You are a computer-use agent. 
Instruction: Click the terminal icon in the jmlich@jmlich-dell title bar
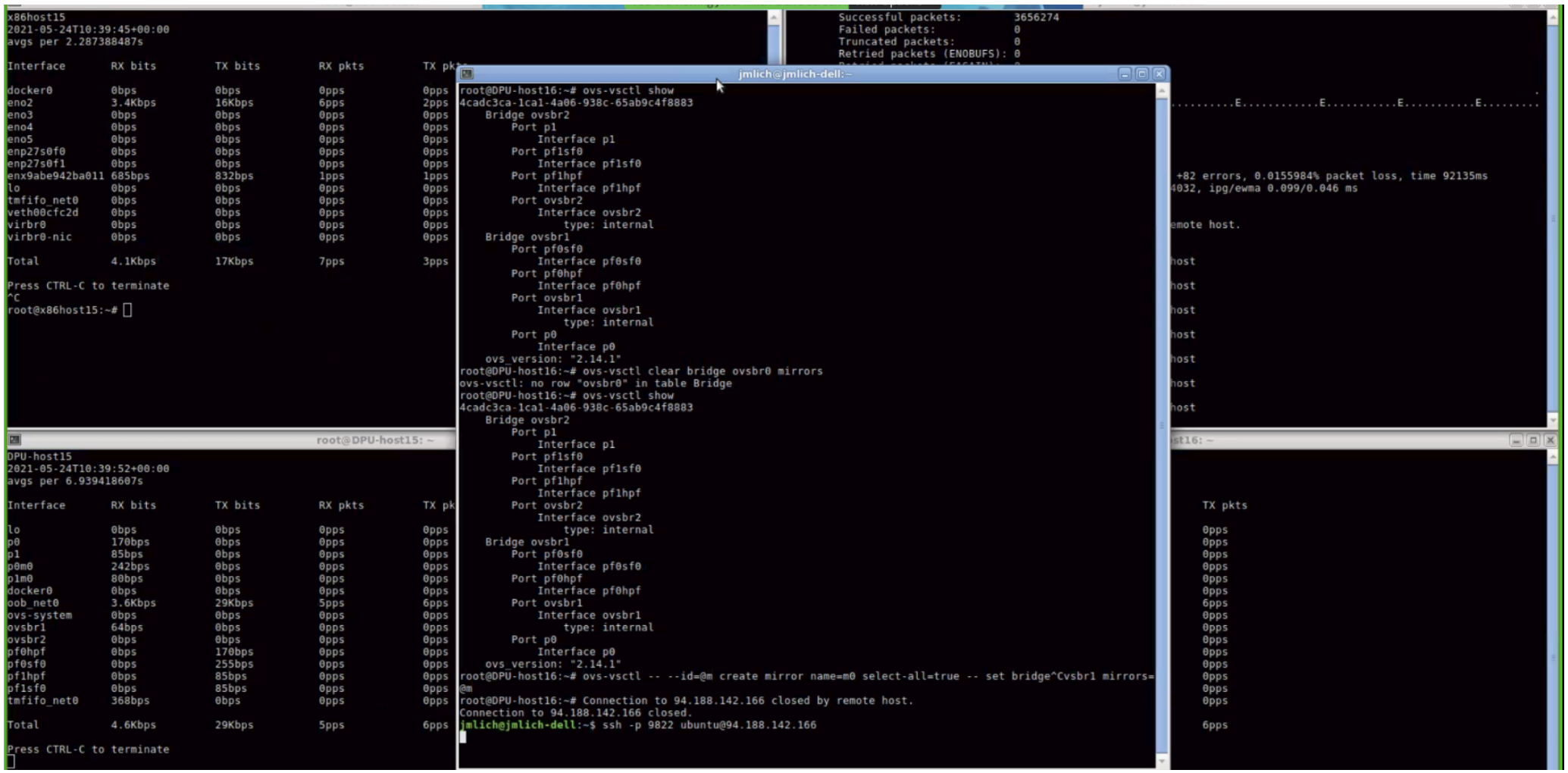click(467, 74)
